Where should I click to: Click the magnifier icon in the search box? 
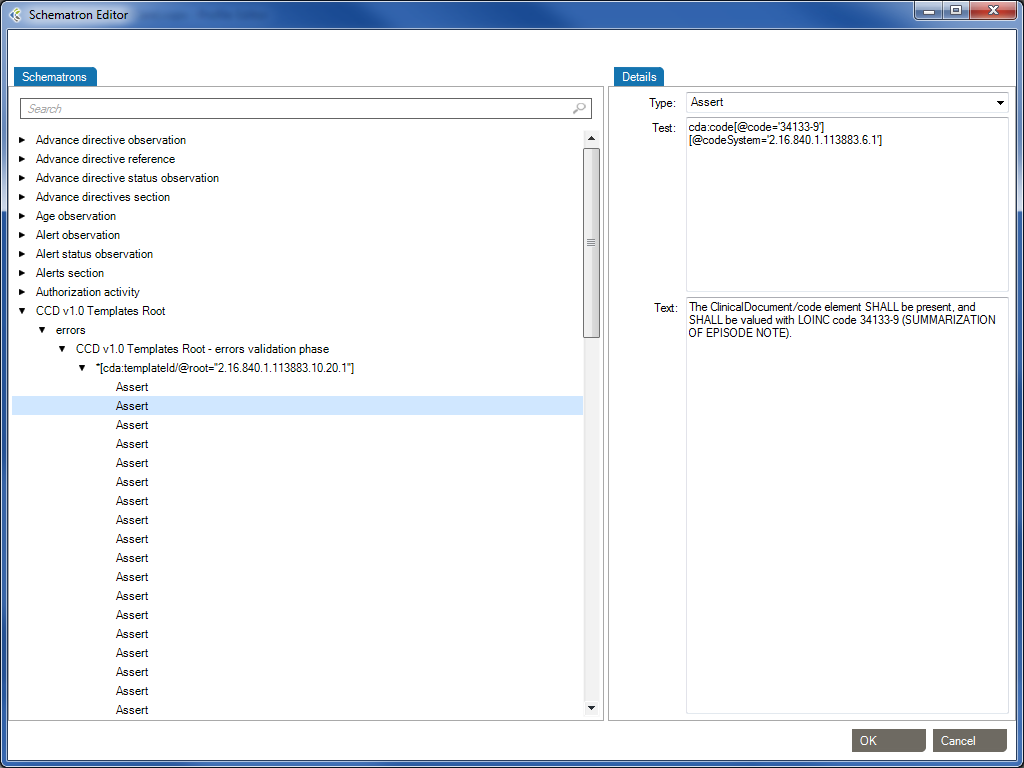point(579,108)
